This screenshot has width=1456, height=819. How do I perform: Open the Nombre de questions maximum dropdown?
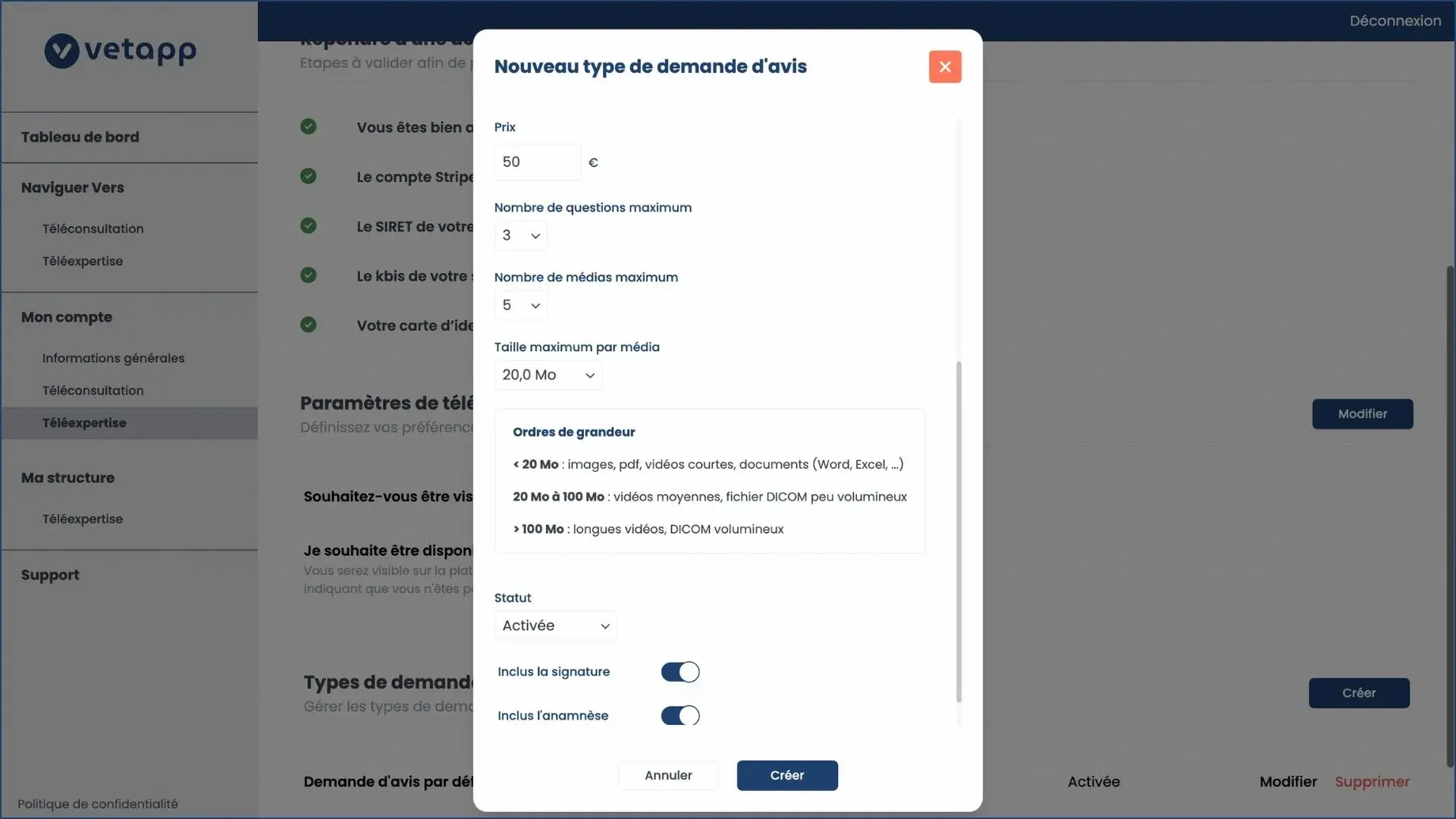pos(521,236)
